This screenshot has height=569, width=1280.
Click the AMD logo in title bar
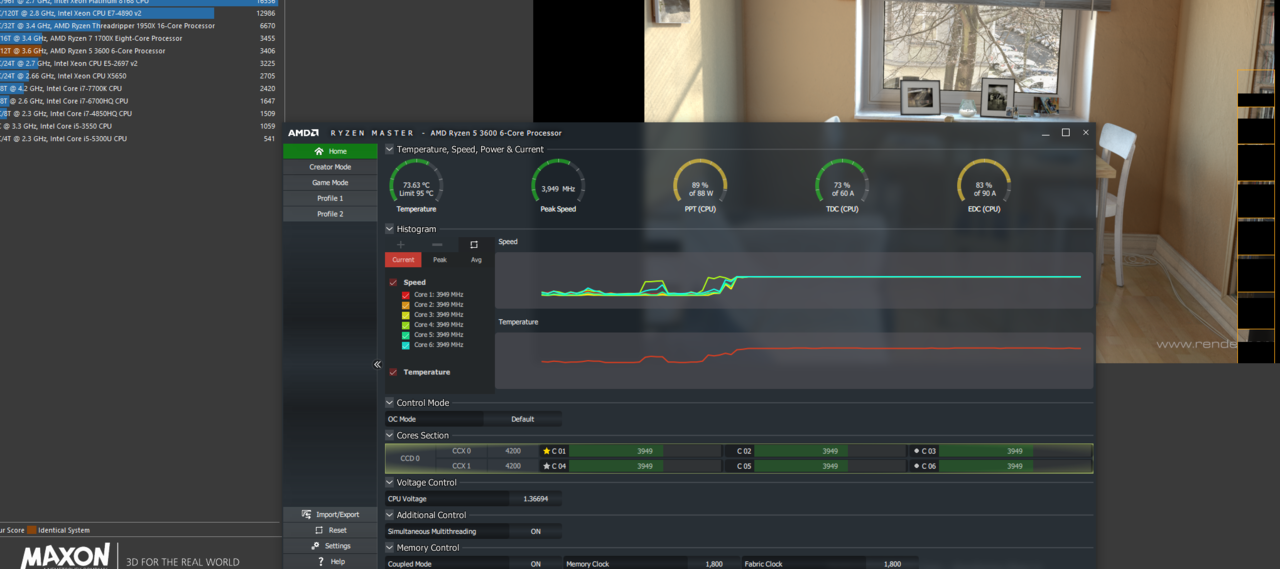pyautogui.click(x=304, y=133)
